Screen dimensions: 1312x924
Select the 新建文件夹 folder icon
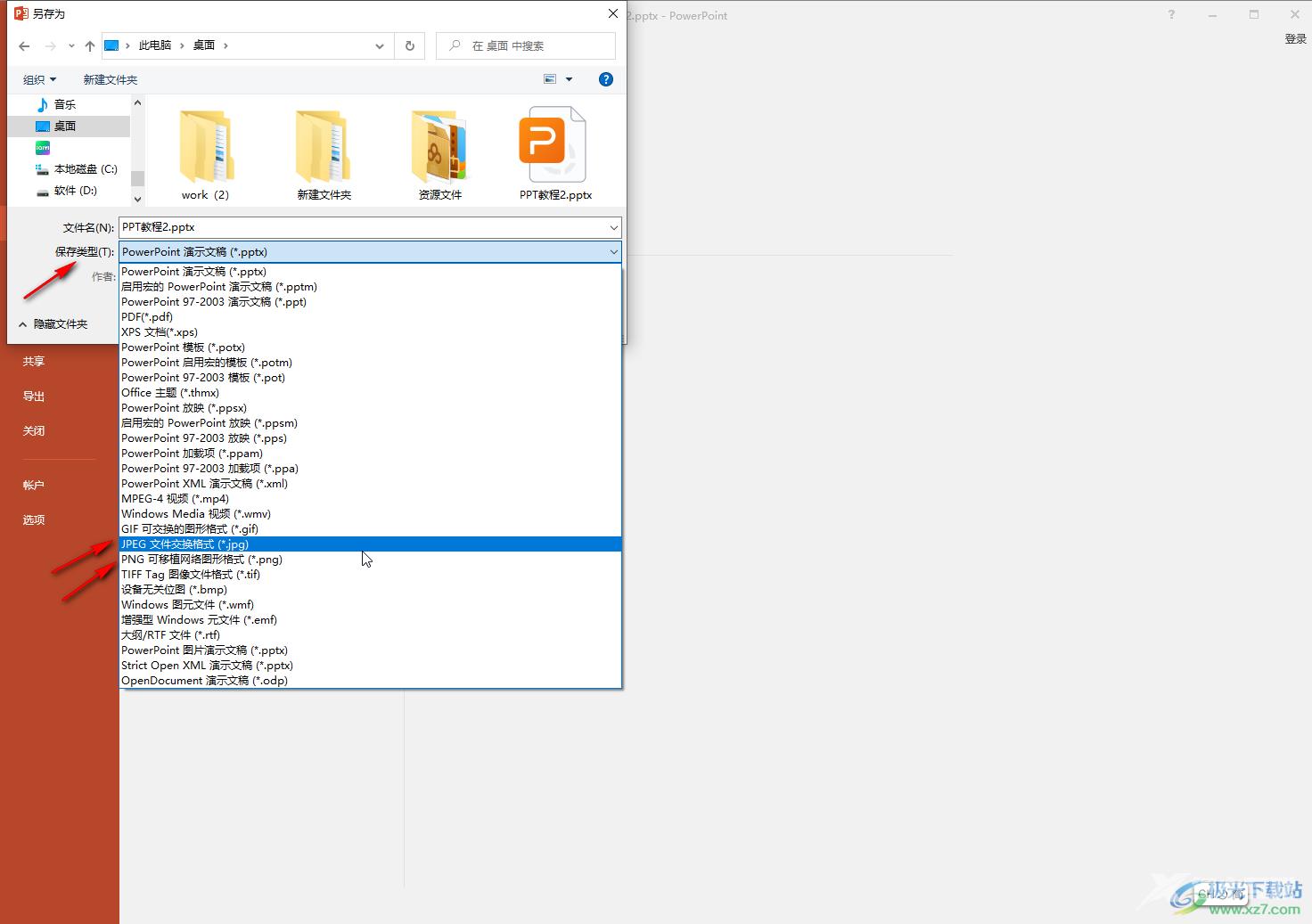click(324, 156)
